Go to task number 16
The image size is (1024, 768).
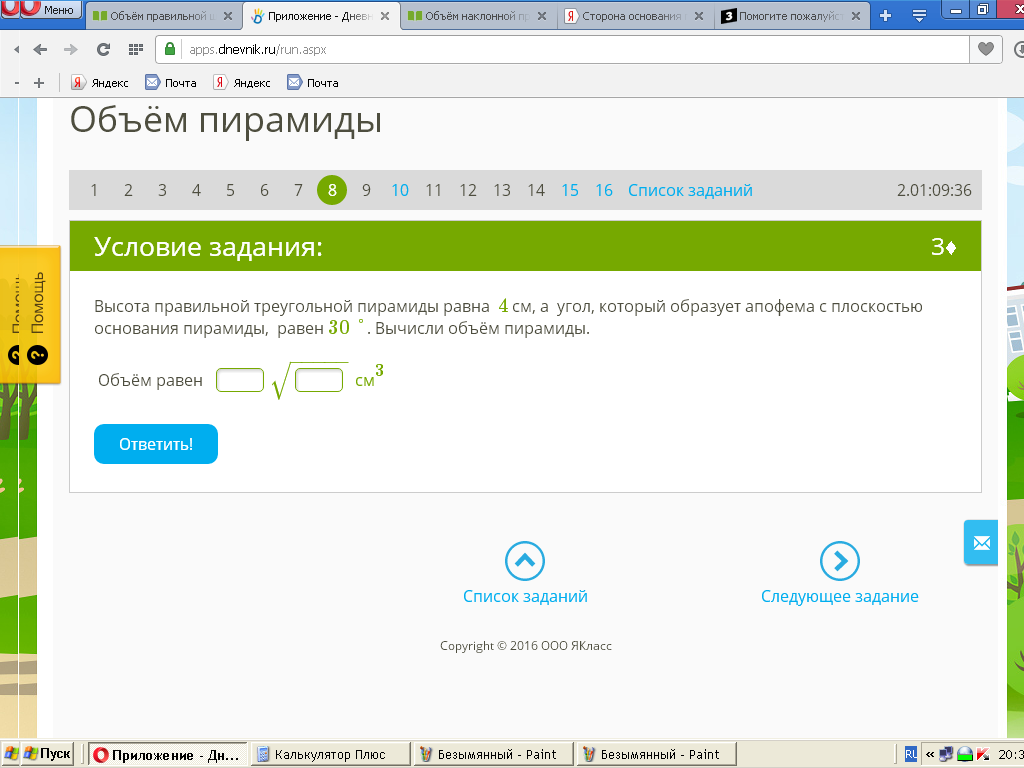pyautogui.click(x=603, y=190)
